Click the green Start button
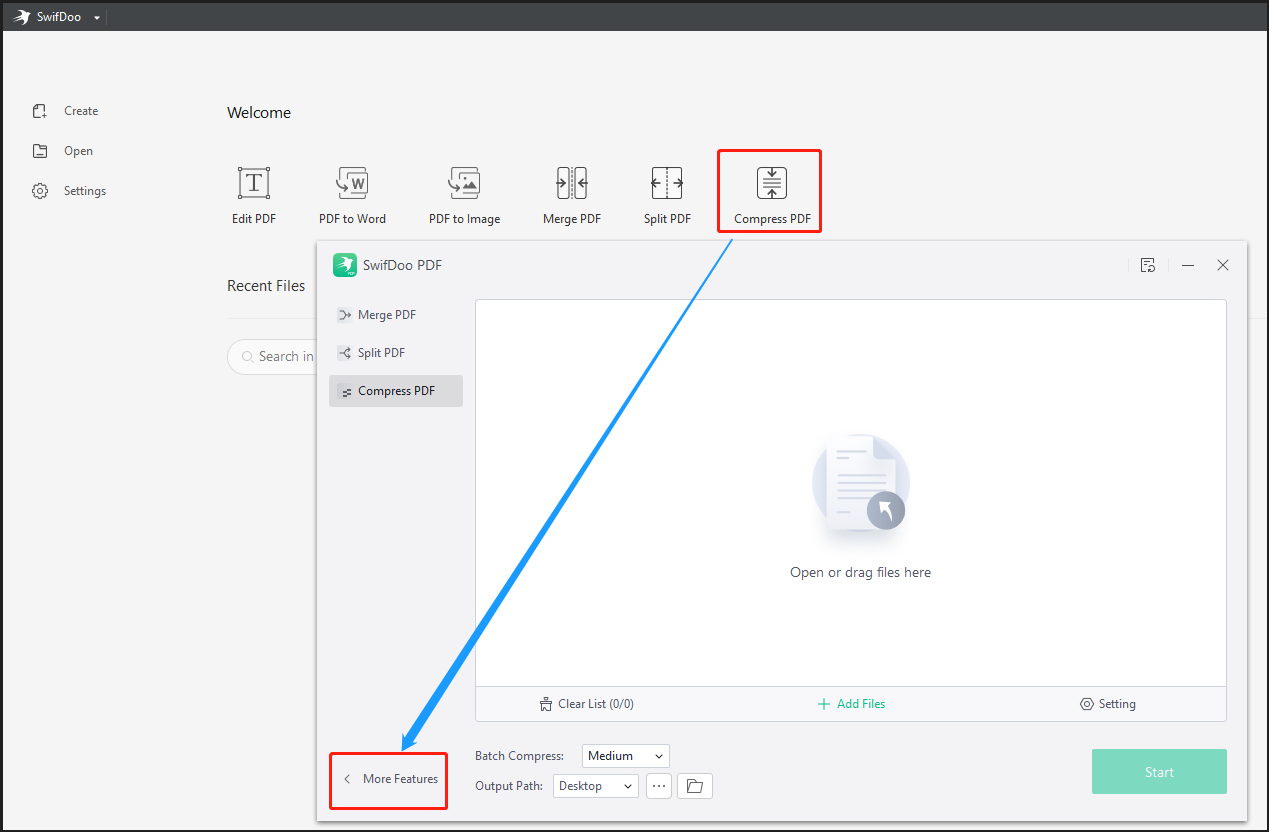The width and height of the screenshot is (1269, 832). point(1159,772)
